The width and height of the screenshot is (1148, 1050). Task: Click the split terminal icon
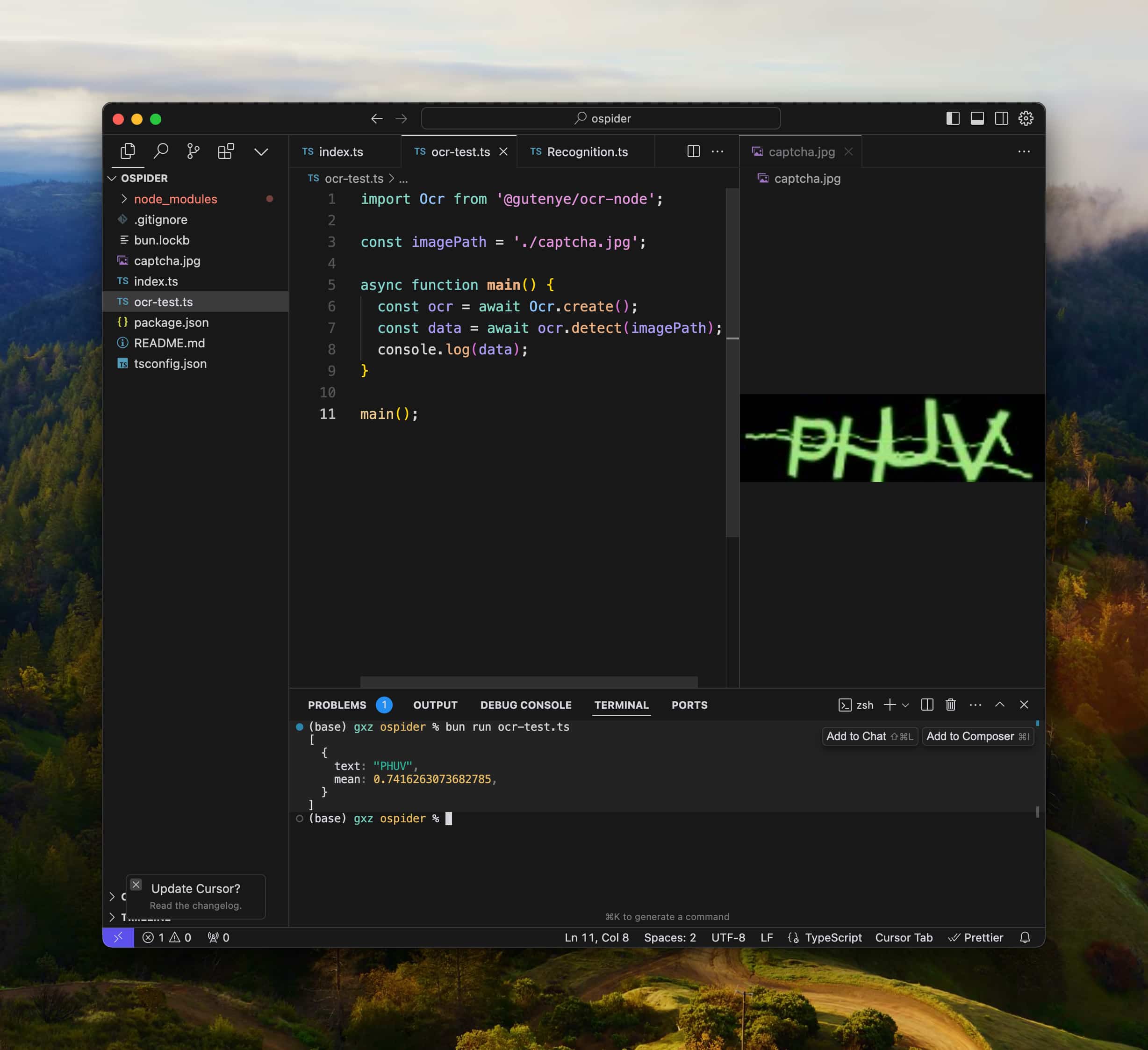tap(926, 705)
